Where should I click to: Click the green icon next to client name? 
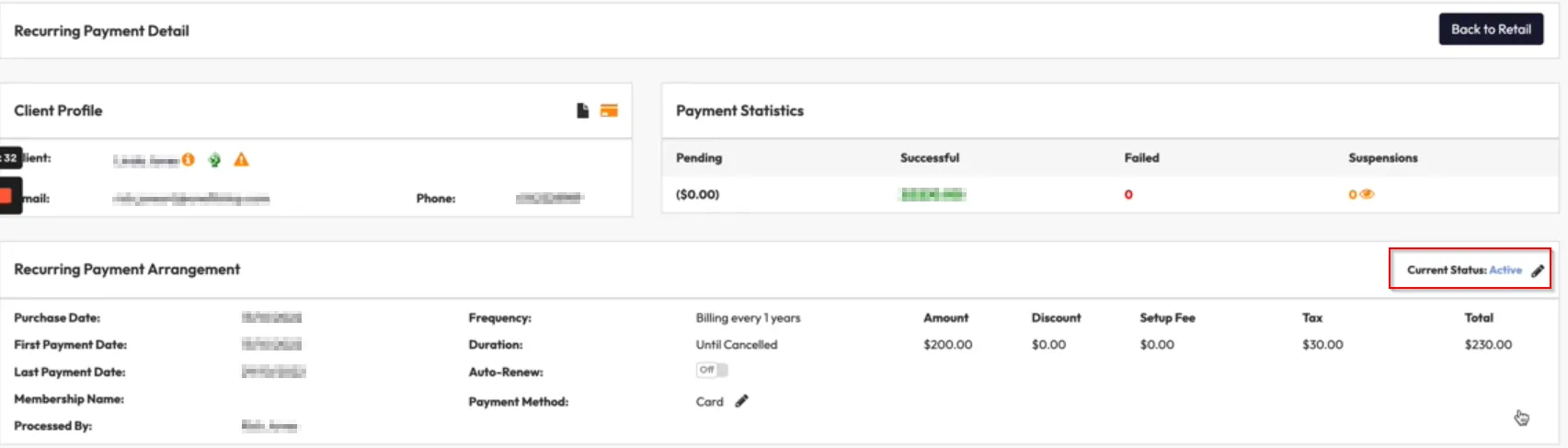coord(214,160)
